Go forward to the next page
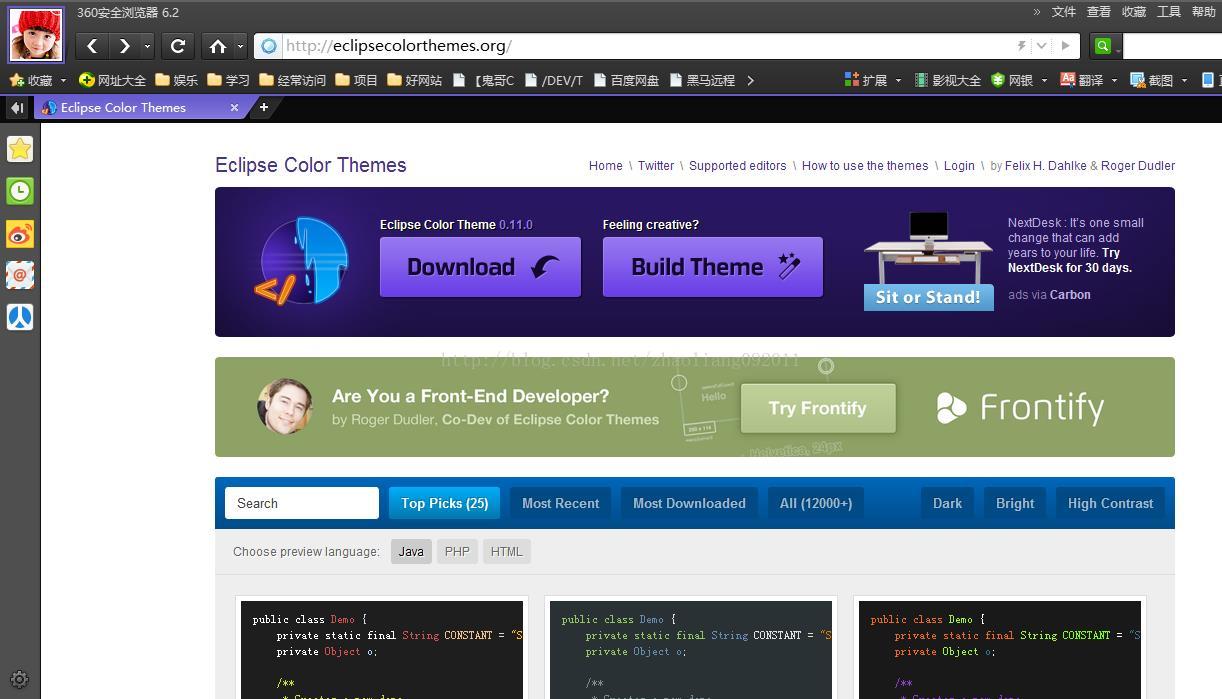 [x=124, y=45]
